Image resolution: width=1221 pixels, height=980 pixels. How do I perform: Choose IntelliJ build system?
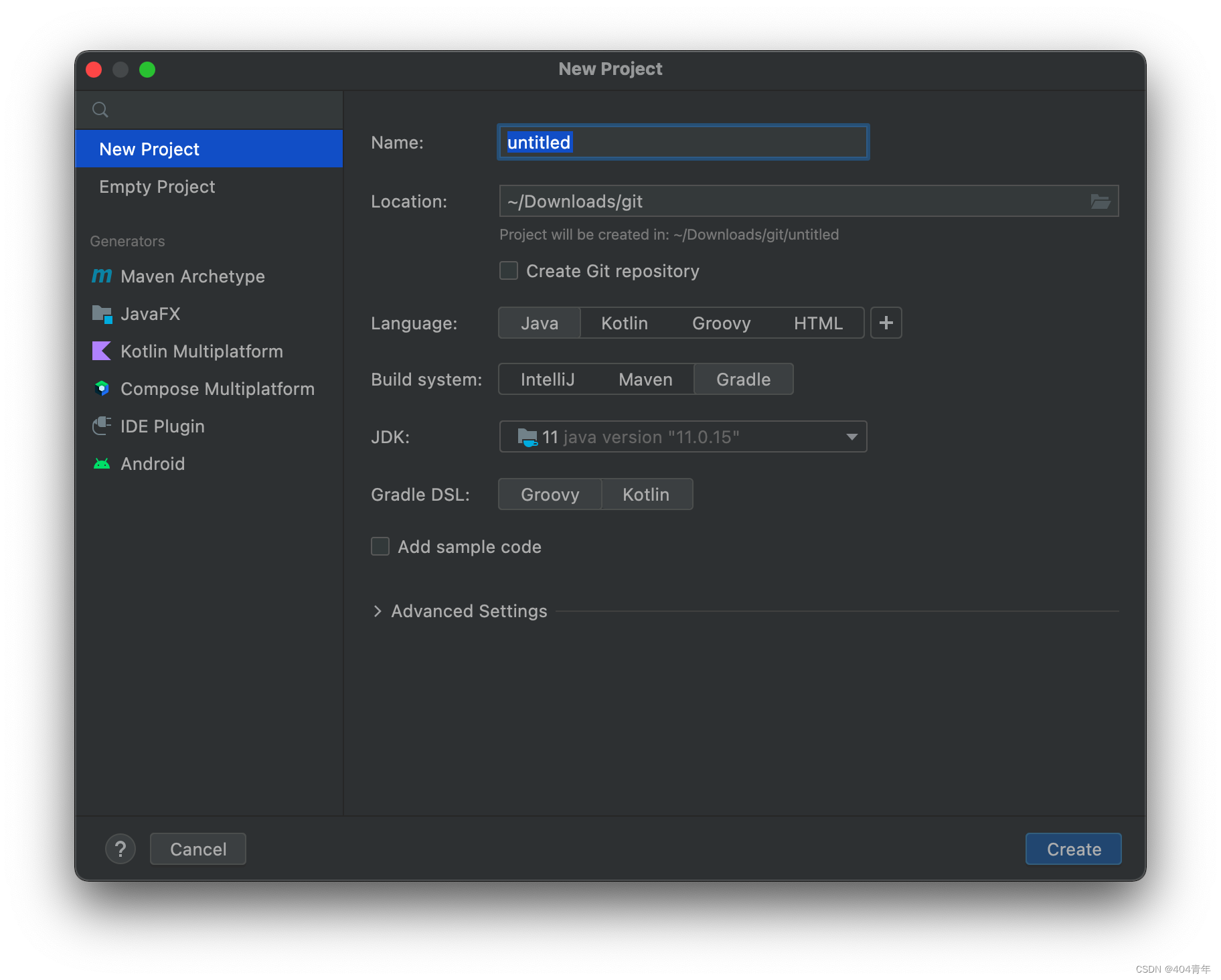[x=548, y=380]
